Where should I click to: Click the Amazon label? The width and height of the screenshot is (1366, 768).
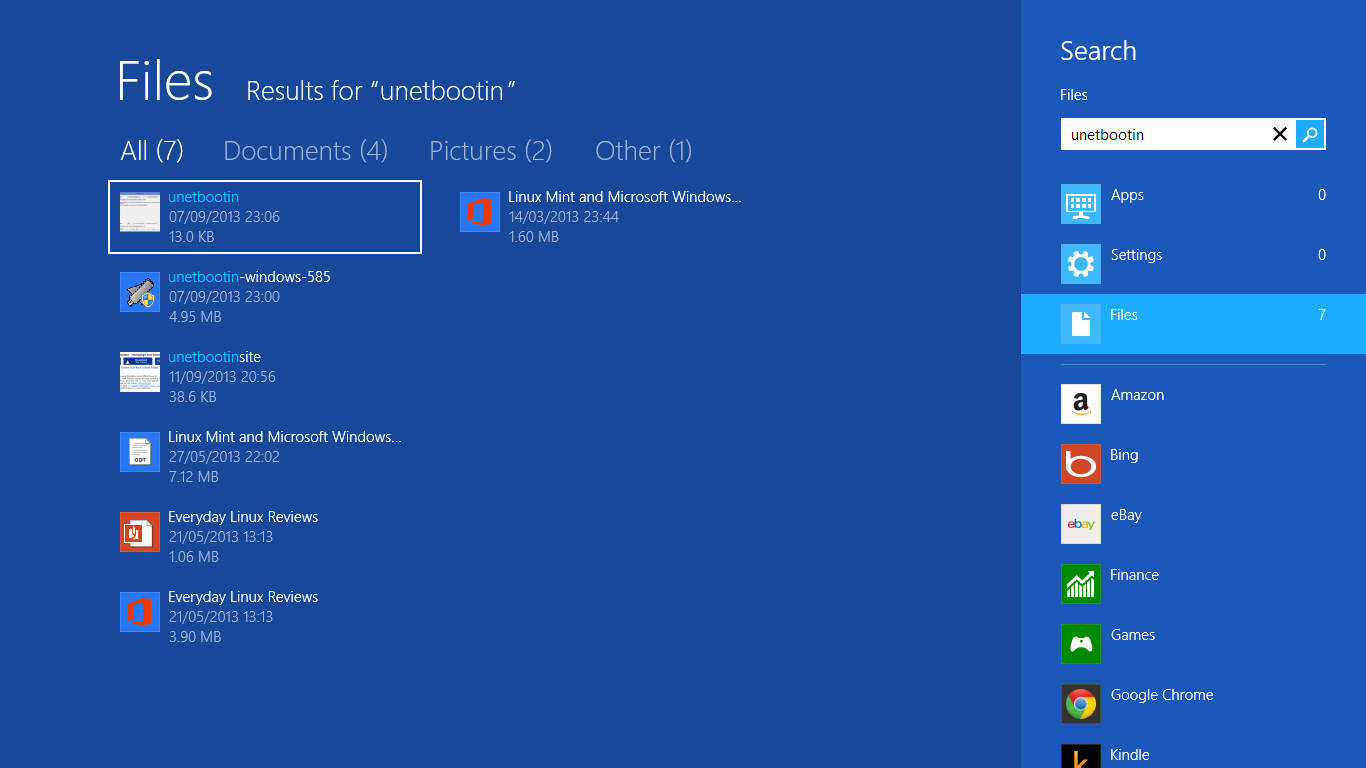pyautogui.click(x=1137, y=395)
